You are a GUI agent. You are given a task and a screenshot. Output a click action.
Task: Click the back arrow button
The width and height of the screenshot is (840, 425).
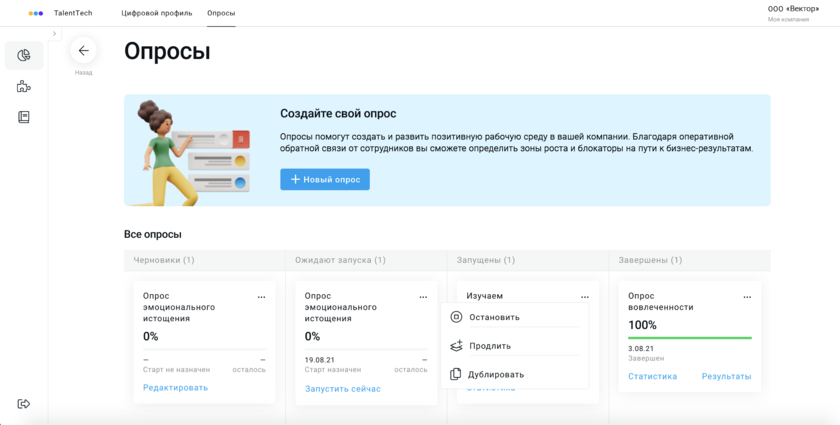coord(83,51)
